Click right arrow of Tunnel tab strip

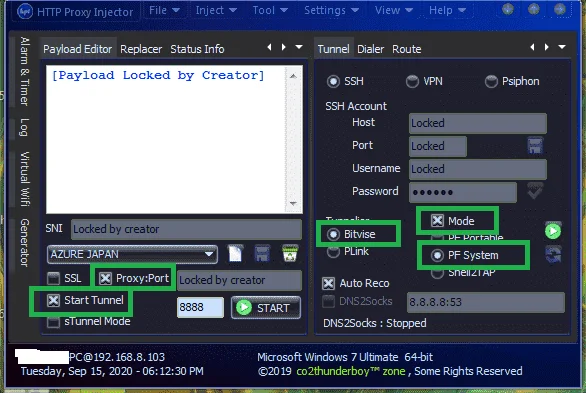click(x=547, y=47)
